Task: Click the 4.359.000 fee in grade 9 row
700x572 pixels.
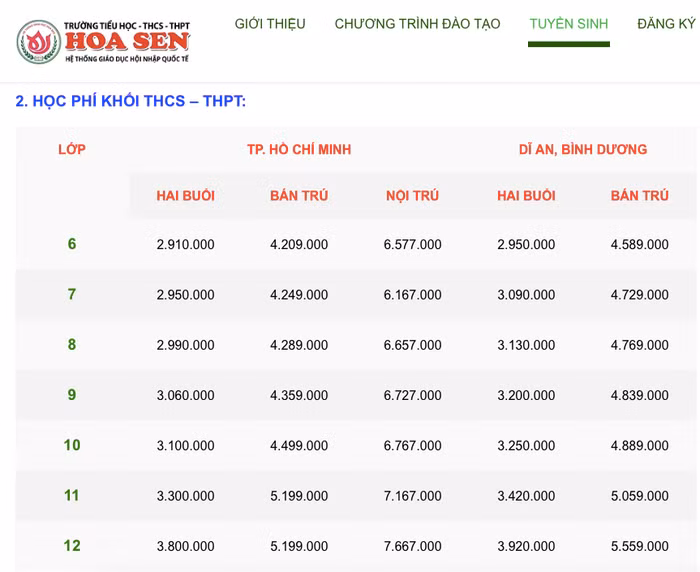Action: [x=299, y=395]
